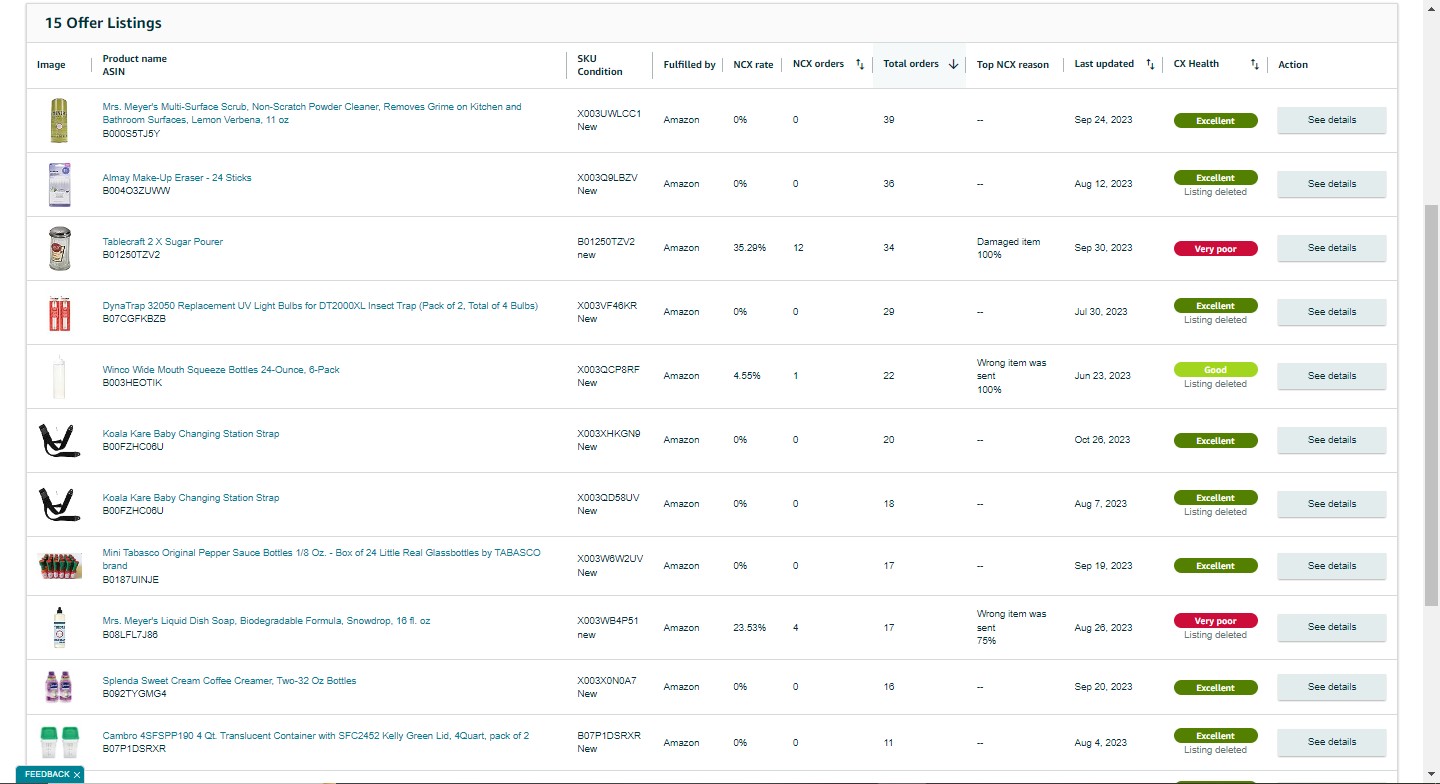Open Koala Kare Strap link for X003XHKGN9
Image resolution: width=1440 pixels, height=784 pixels.
(x=191, y=434)
